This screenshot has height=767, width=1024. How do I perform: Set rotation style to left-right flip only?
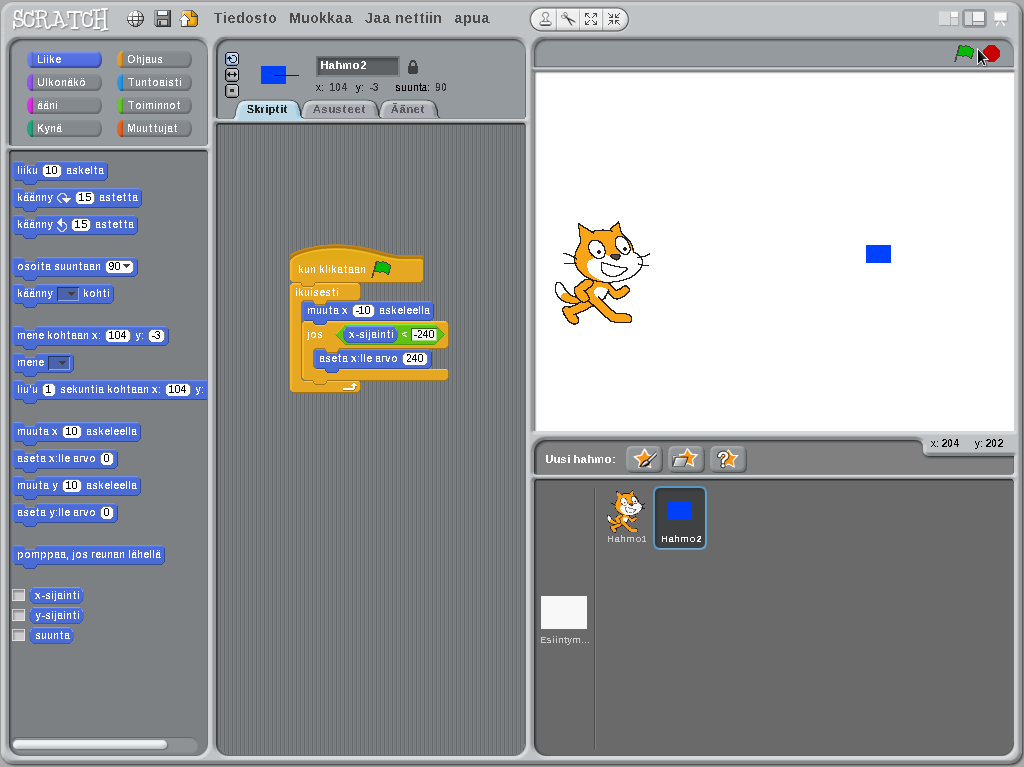(232, 75)
